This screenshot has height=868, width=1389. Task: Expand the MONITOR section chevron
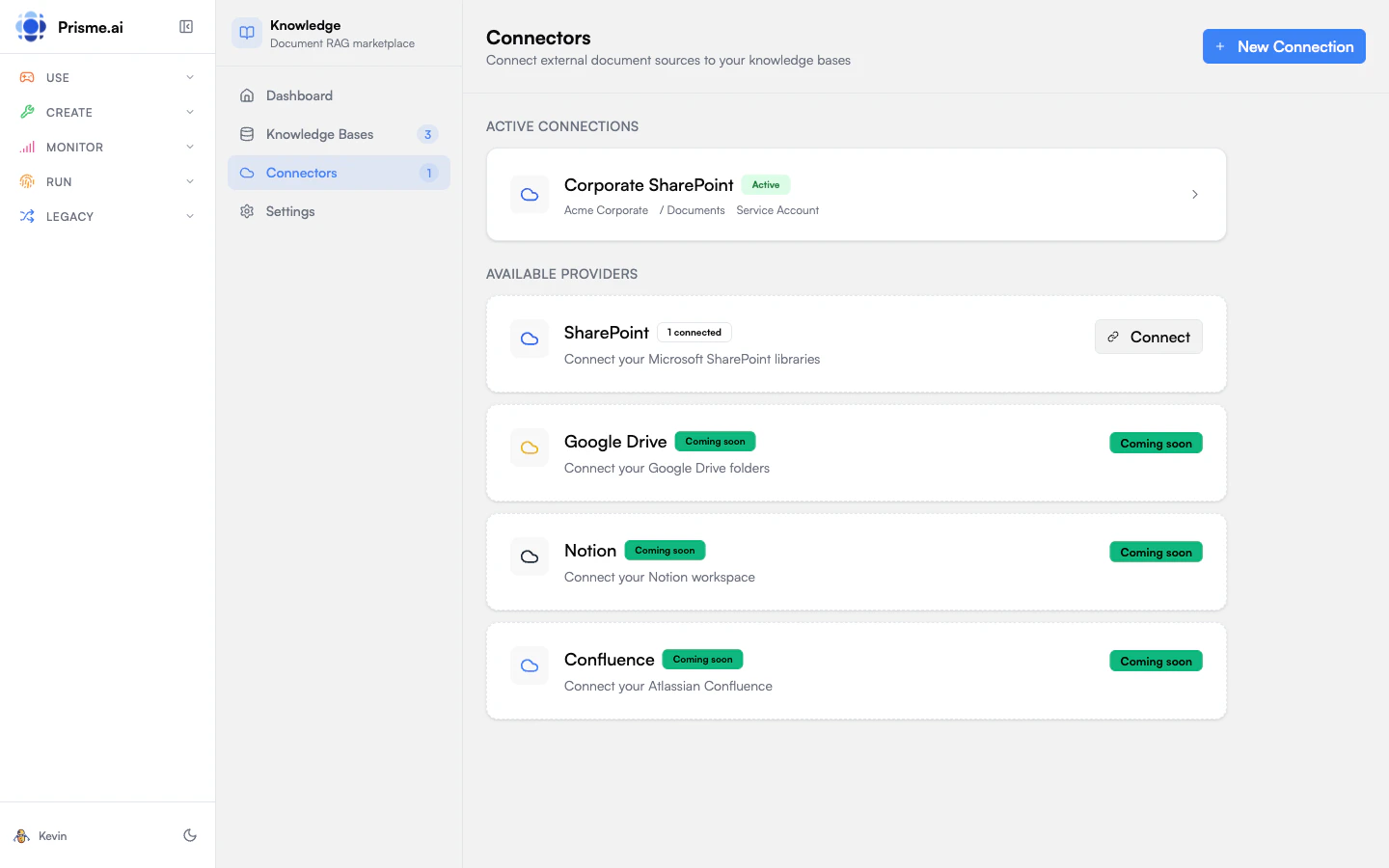point(190,147)
